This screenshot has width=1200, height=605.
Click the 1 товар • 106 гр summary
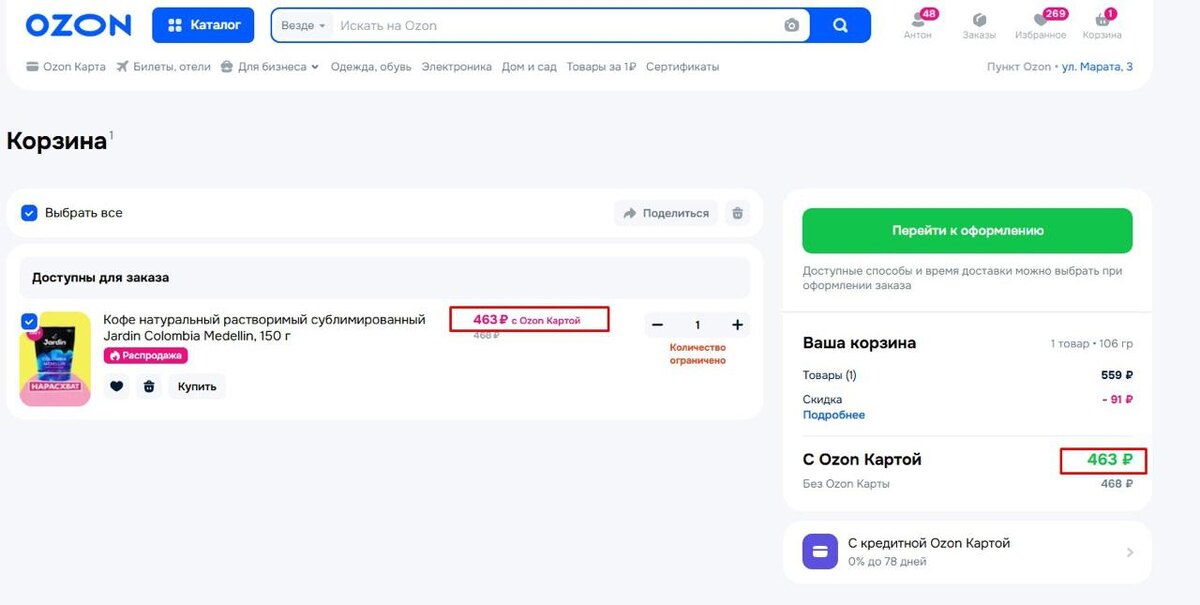(x=1092, y=344)
